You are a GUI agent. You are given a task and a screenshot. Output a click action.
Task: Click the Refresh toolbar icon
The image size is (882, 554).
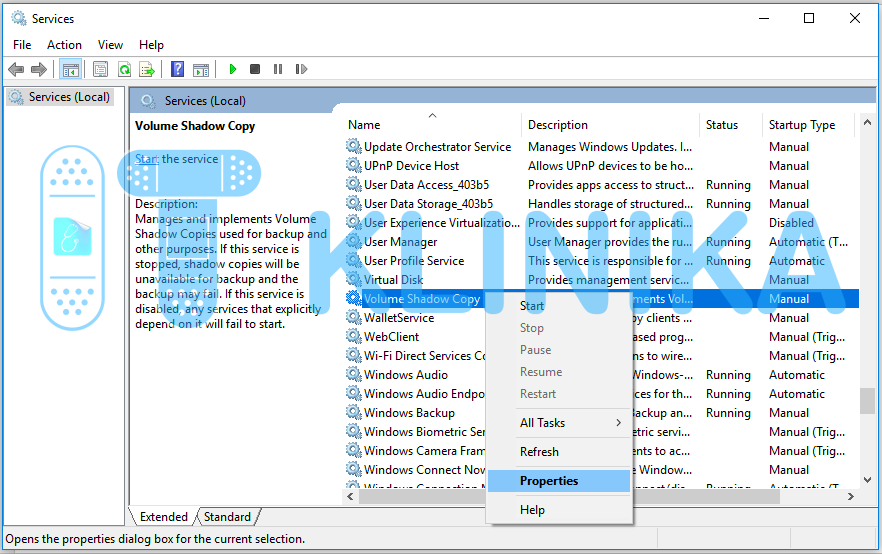124,69
